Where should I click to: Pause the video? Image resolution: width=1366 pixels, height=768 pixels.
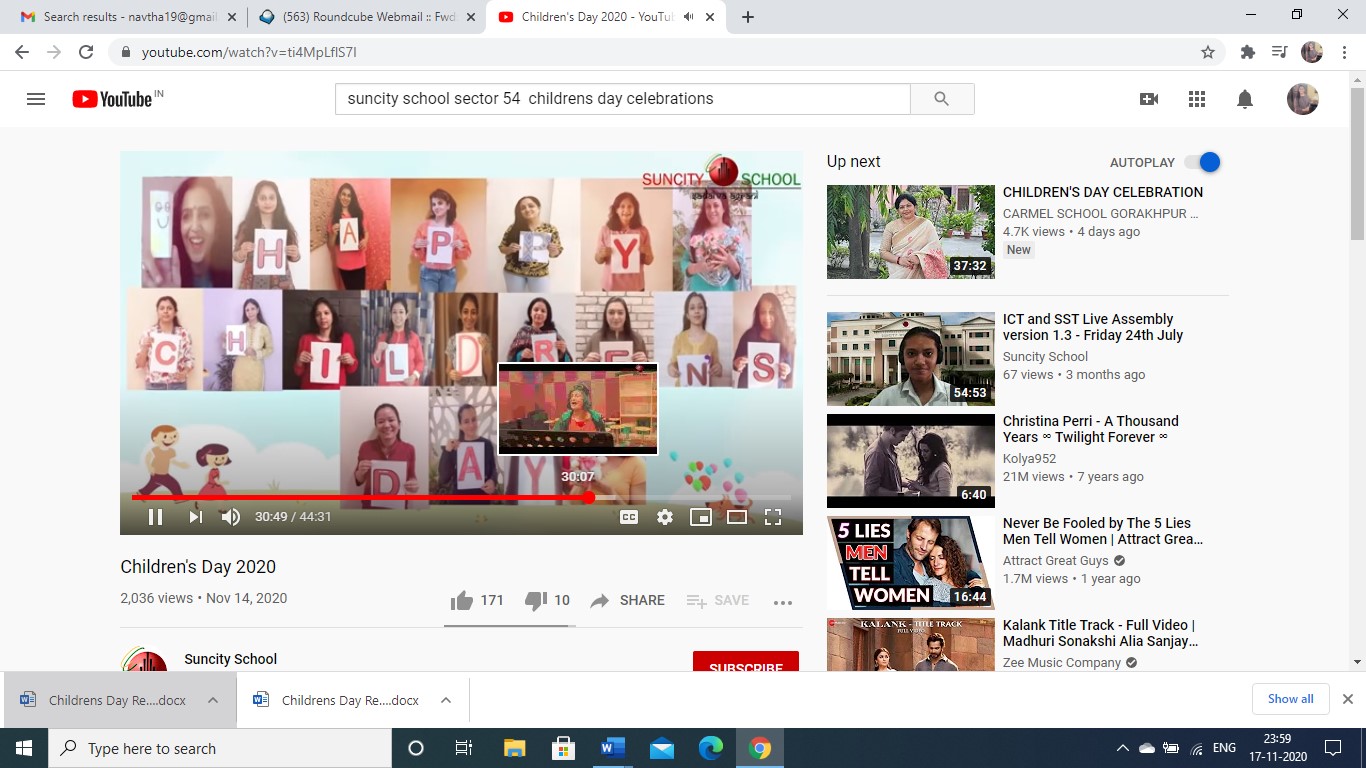click(x=155, y=517)
